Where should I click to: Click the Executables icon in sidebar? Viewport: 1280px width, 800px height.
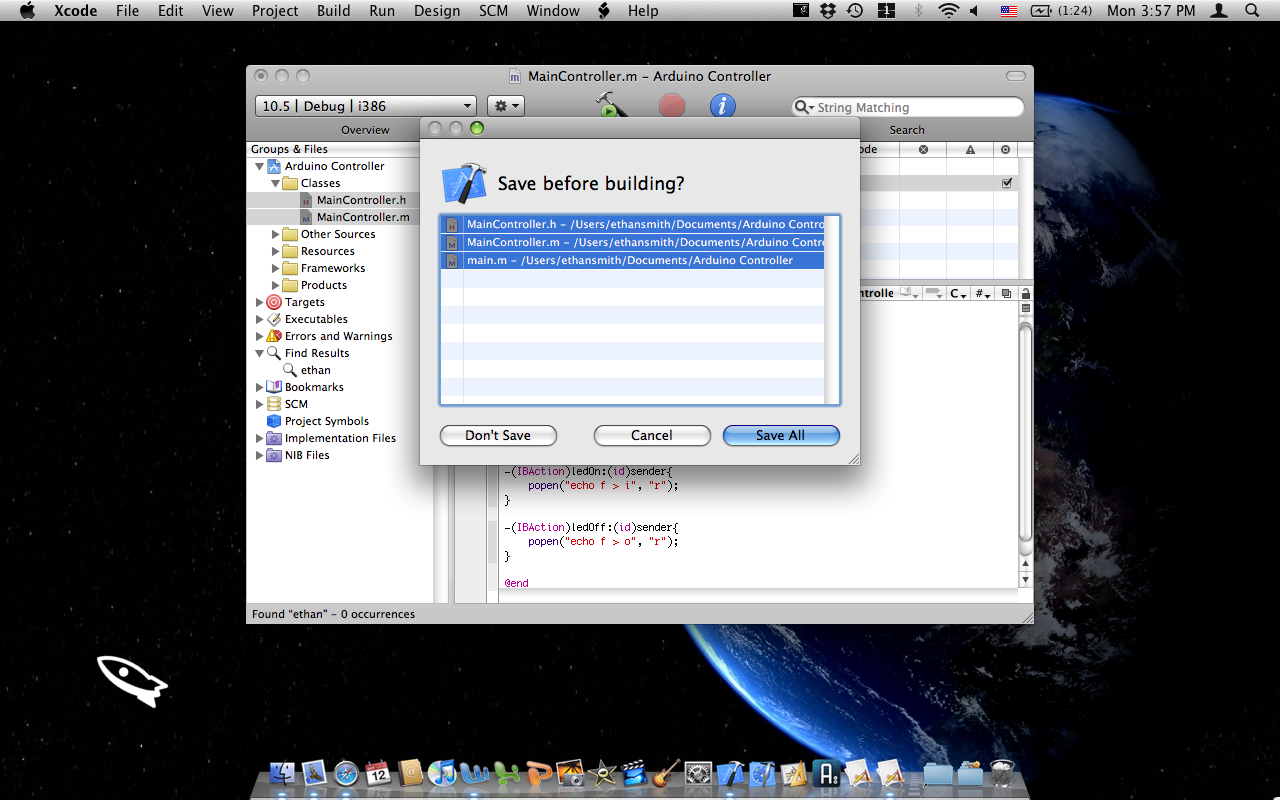274,319
